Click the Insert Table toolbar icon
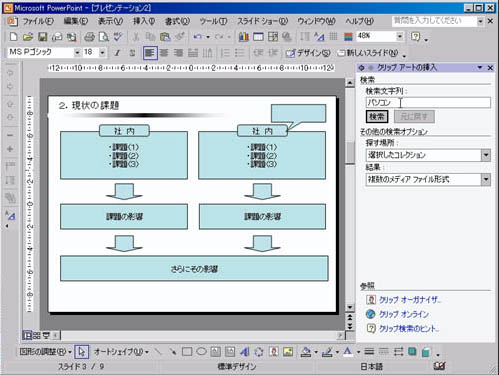 click(x=258, y=37)
